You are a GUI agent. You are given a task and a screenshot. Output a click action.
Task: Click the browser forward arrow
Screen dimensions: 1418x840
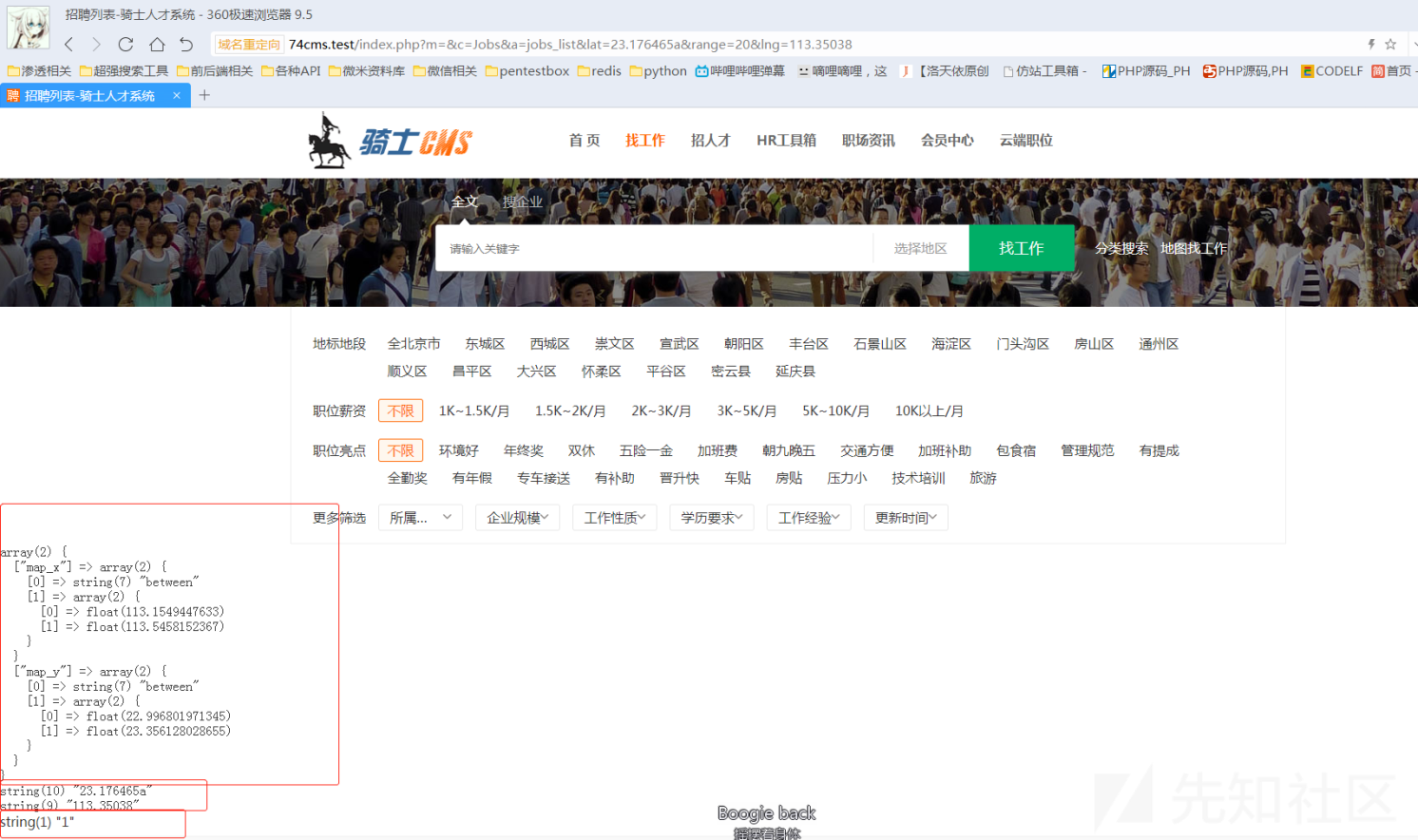pyautogui.click(x=96, y=44)
